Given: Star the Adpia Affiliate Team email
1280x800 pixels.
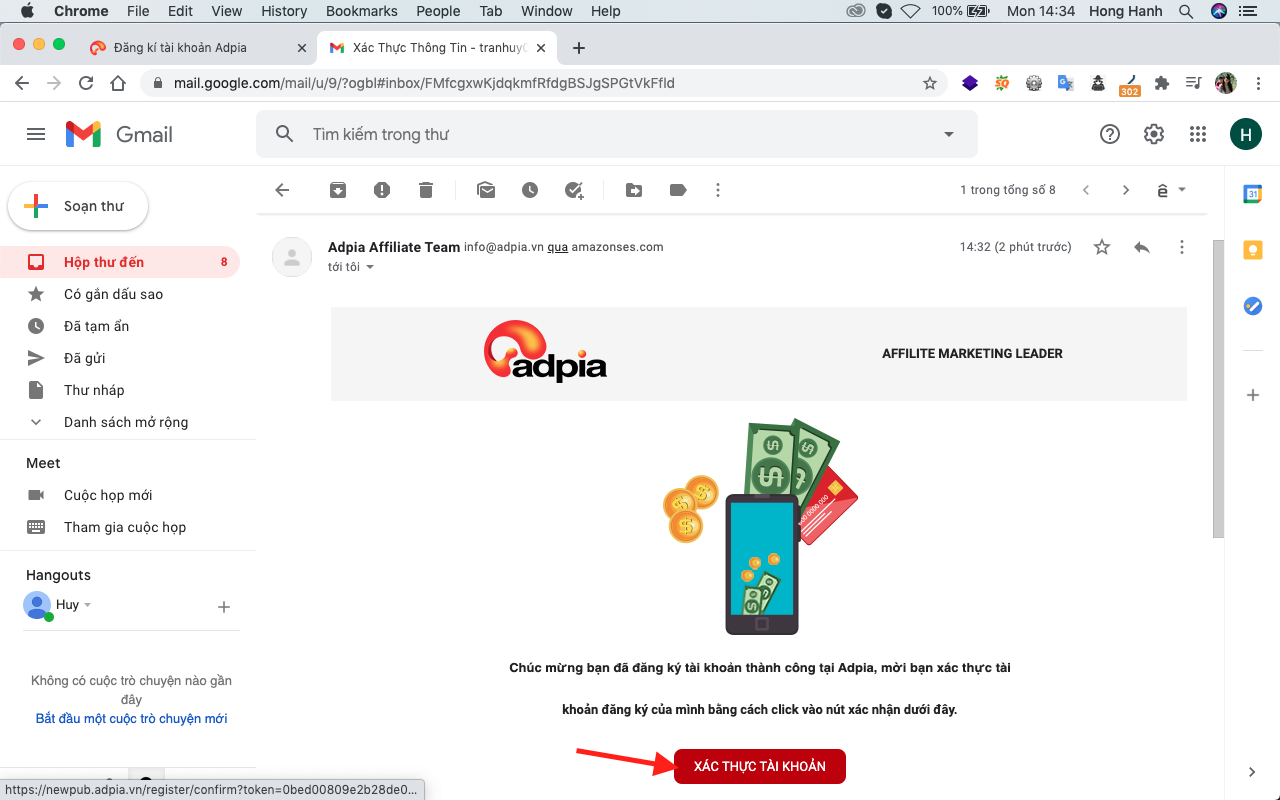Looking at the screenshot, I should tap(1101, 247).
